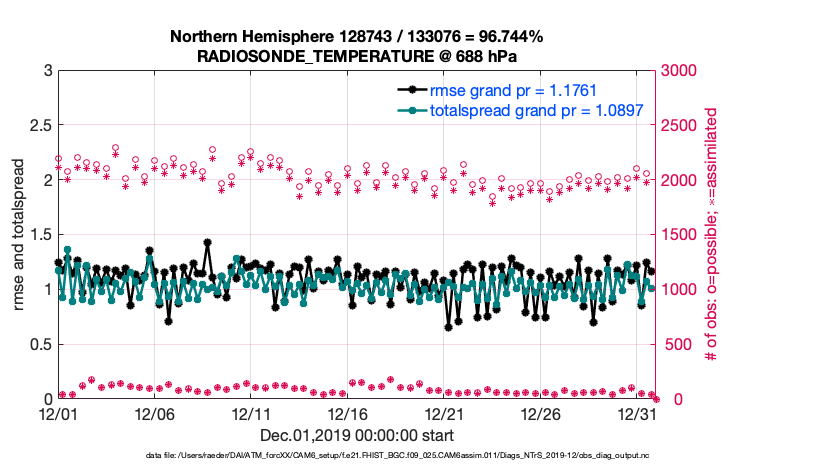Image resolution: width=830 pixels, height=470 pixels.
Task: Click the teal totalspread legend line marker
Action: (x=411, y=110)
